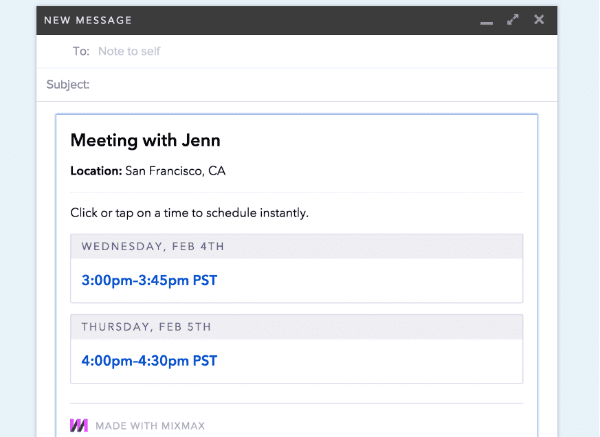
Task: Close the New Message window
Action: (x=539, y=19)
